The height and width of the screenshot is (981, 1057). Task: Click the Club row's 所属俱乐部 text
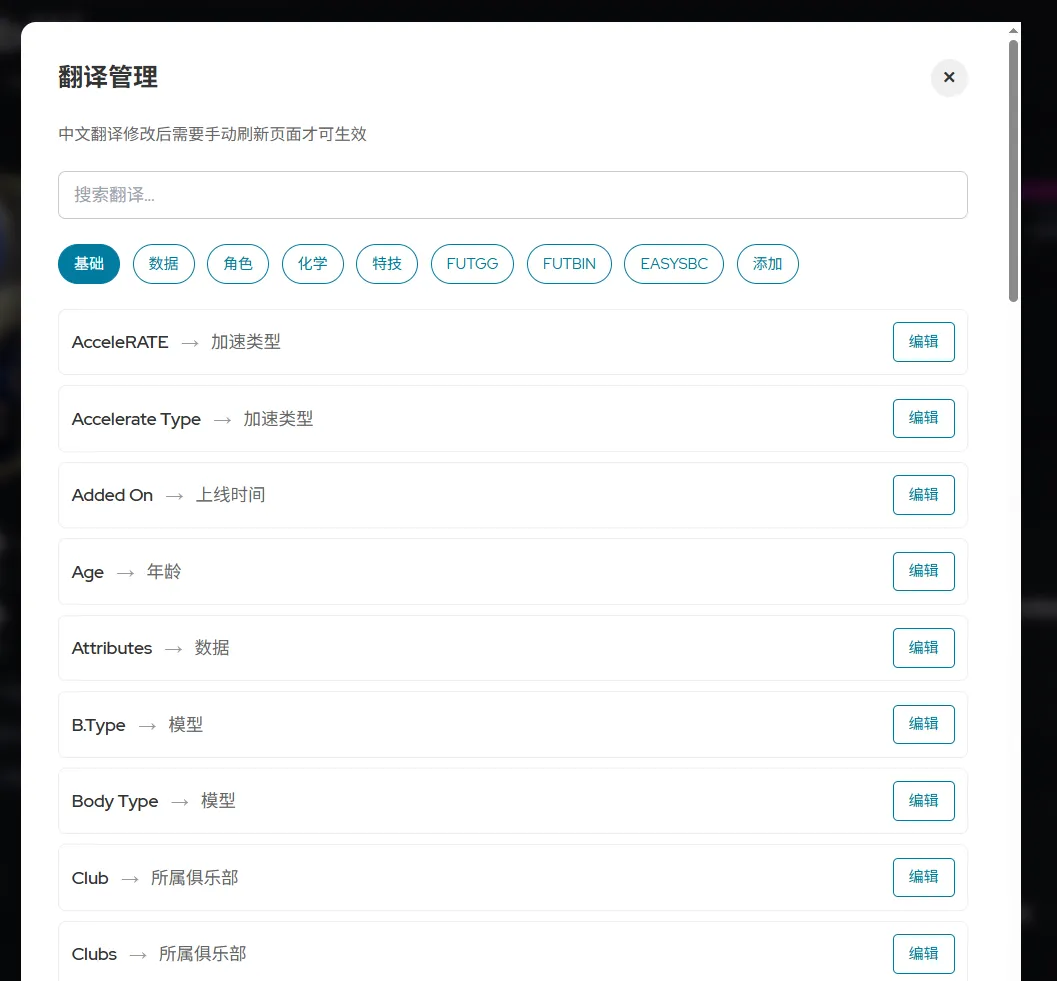pyautogui.click(x=194, y=878)
